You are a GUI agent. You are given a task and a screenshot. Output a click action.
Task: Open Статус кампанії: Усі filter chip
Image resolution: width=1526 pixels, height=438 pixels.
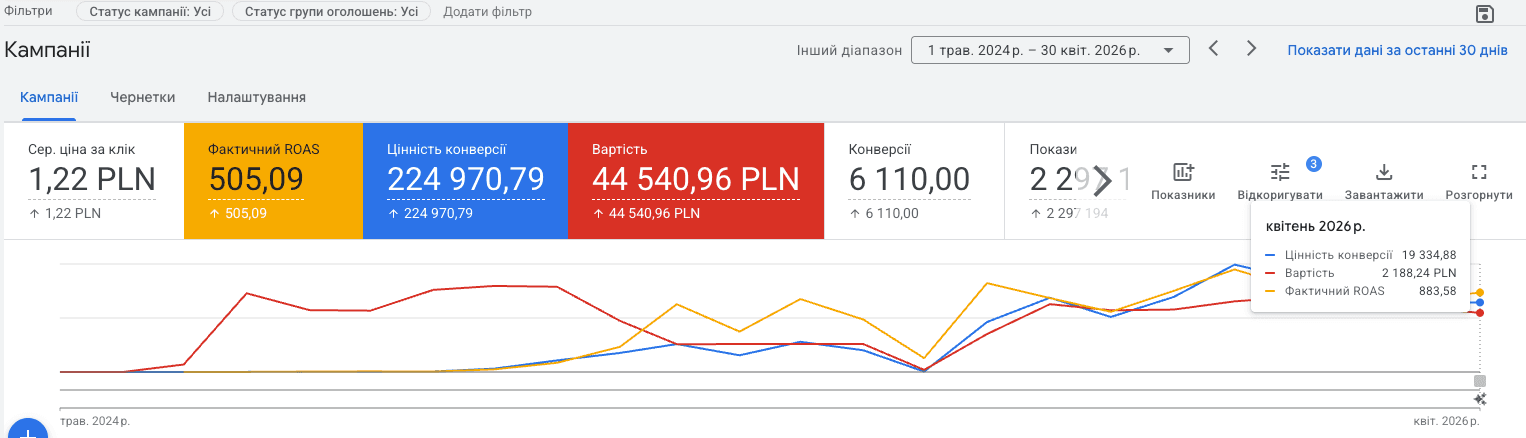(x=150, y=12)
